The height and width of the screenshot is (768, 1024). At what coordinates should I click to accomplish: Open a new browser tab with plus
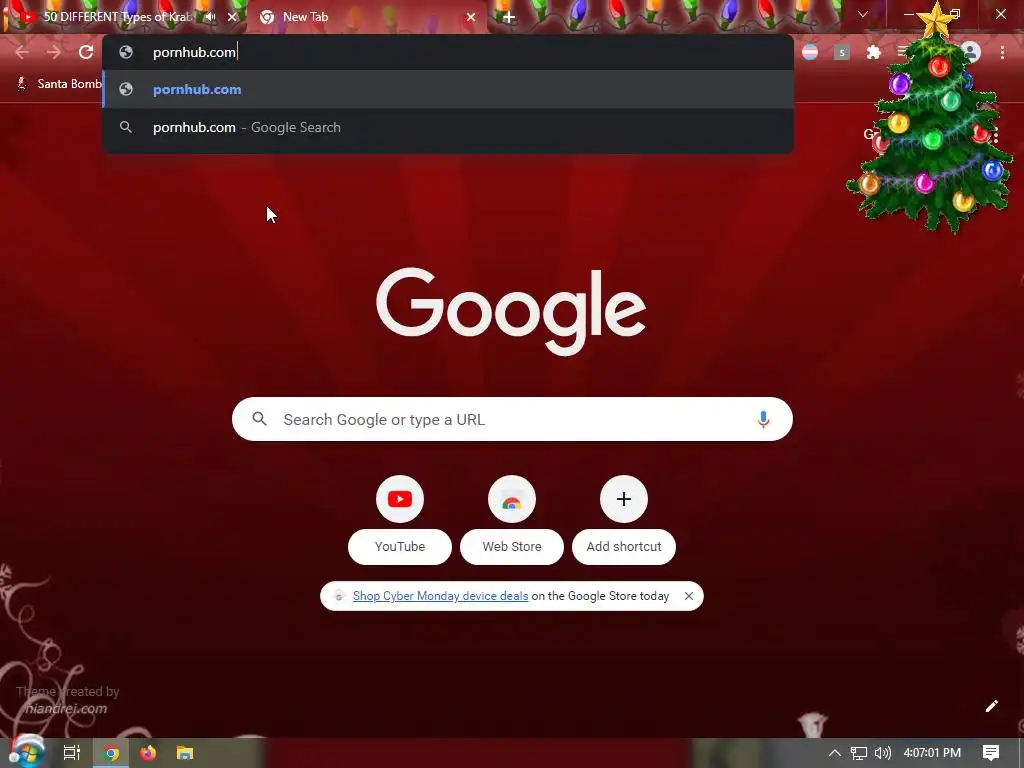(509, 17)
